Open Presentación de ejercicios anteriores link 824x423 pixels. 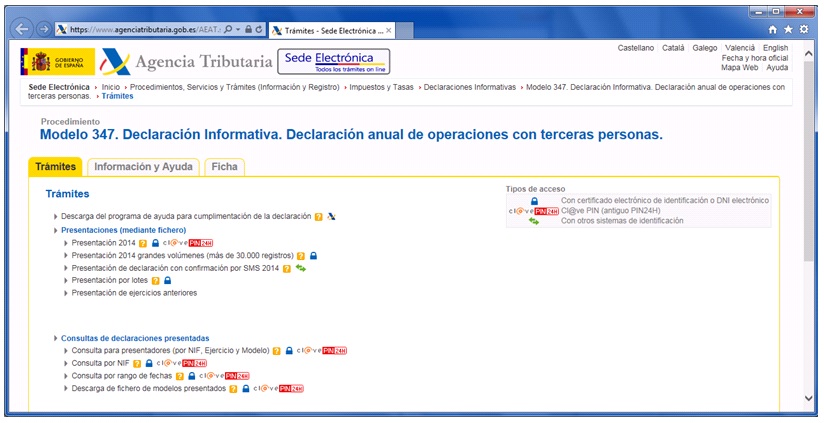(134, 293)
